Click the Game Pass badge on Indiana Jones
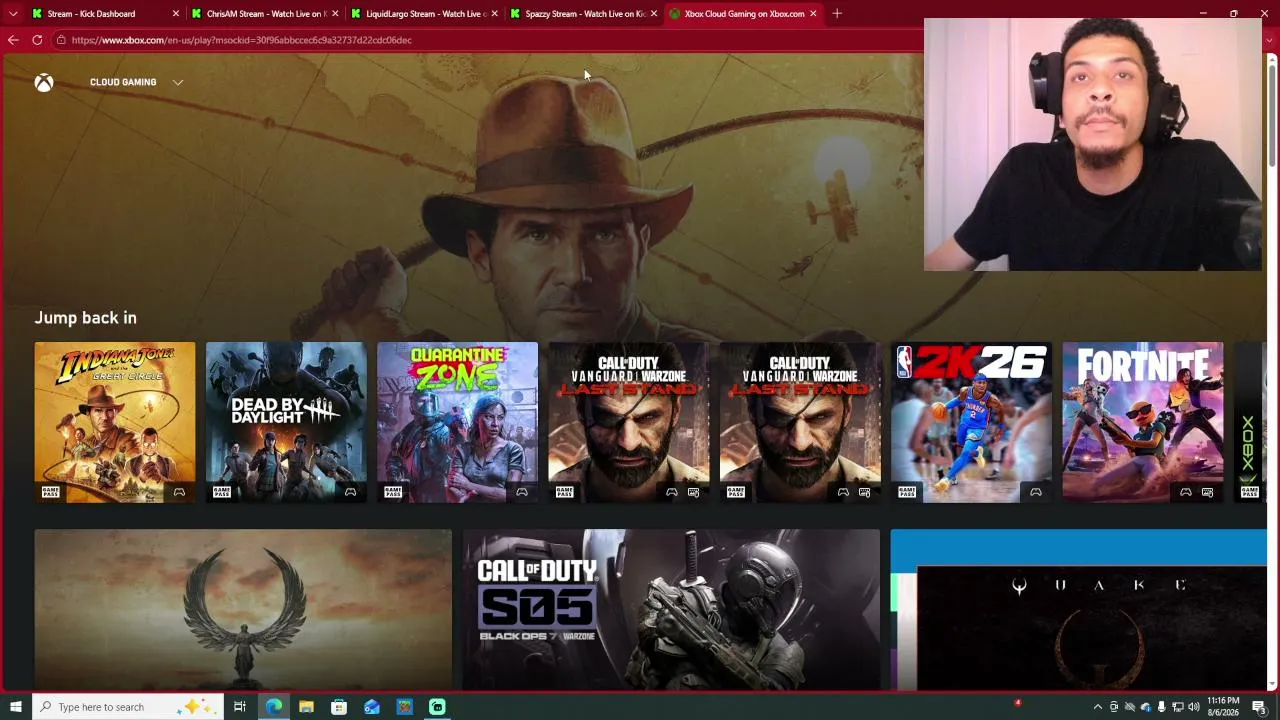Screen dimensions: 1280x720 pyautogui.click(x=51, y=492)
